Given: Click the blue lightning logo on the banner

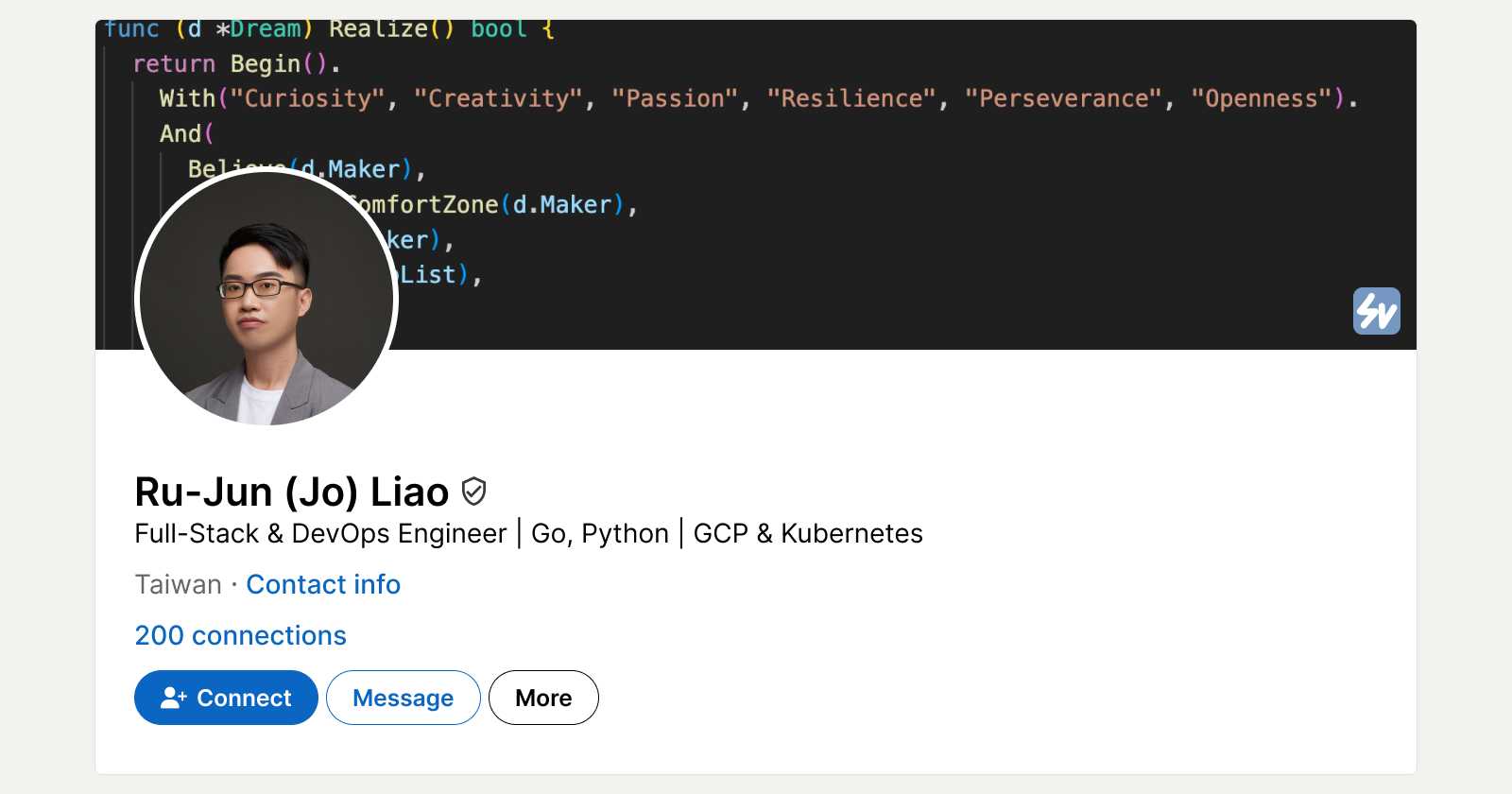Looking at the screenshot, I should pyautogui.click(x=1376, y=311).
